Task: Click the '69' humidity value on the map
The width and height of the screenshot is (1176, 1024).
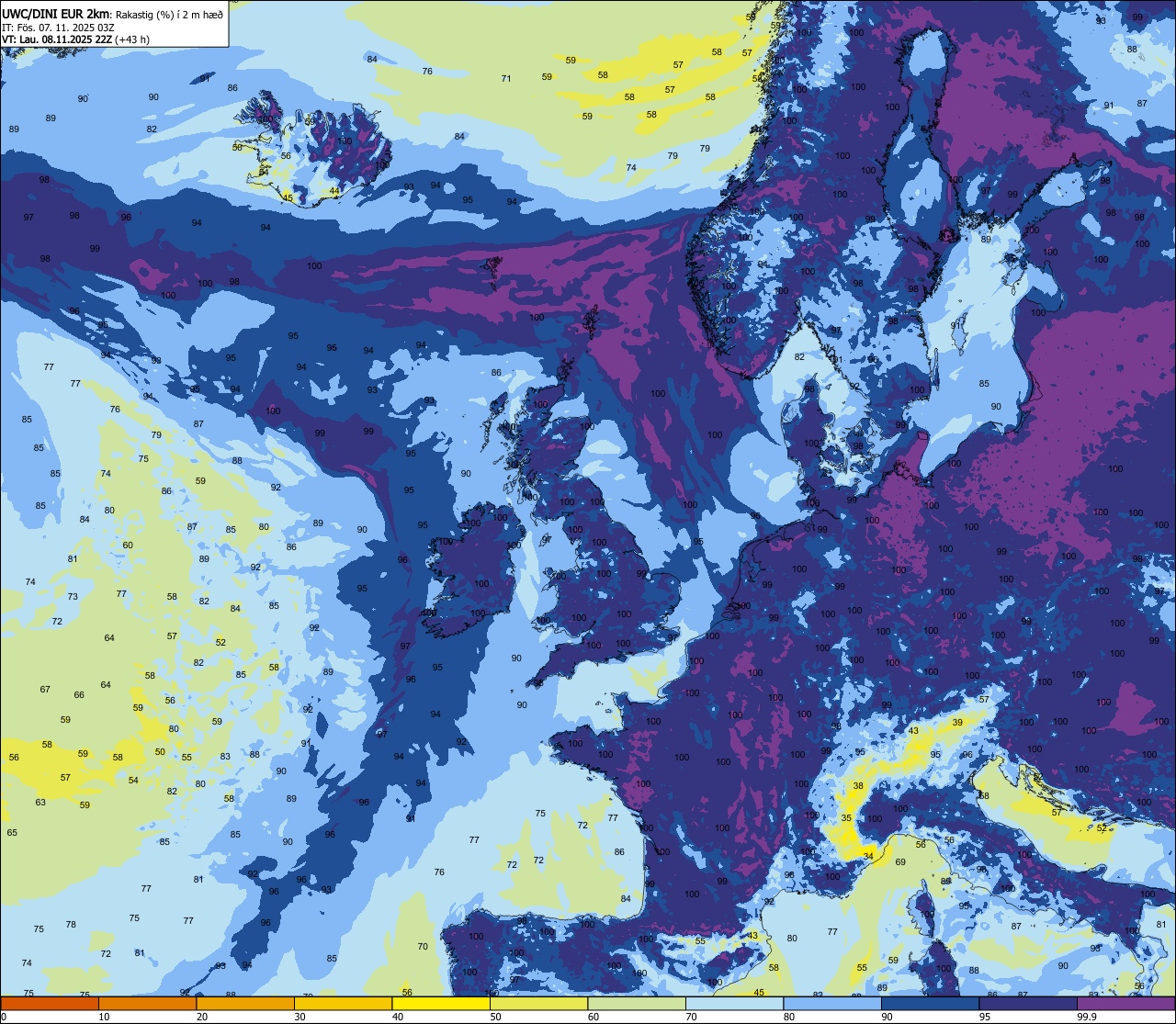Action: [x=900, y=861]
